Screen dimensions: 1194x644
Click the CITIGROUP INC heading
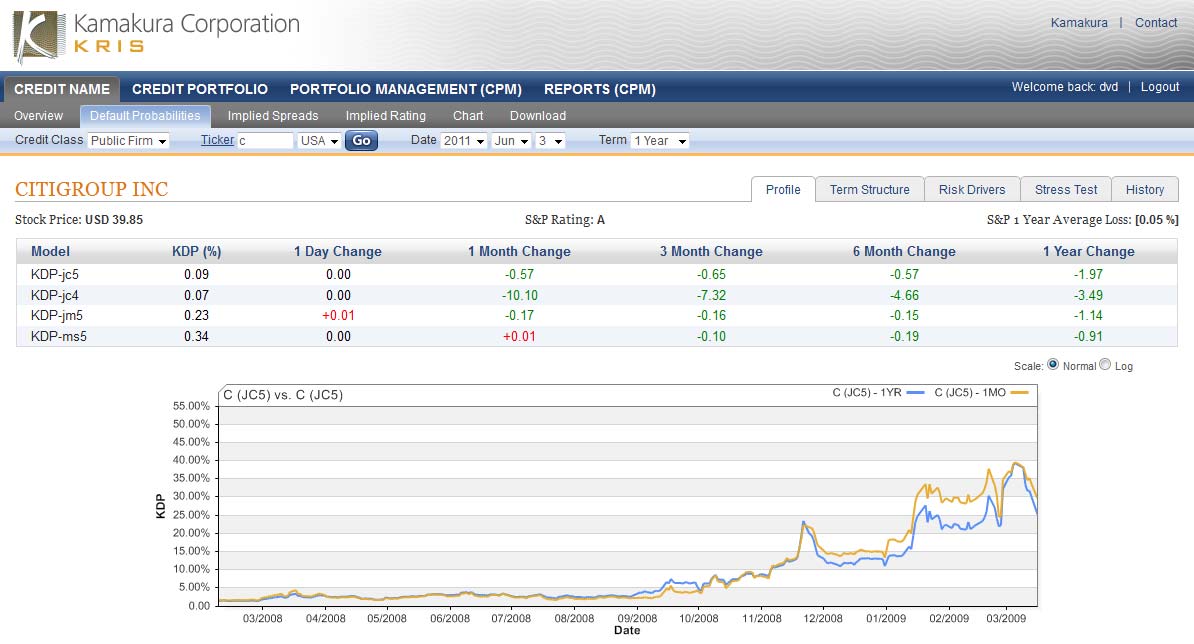click(x=91, y=189)
